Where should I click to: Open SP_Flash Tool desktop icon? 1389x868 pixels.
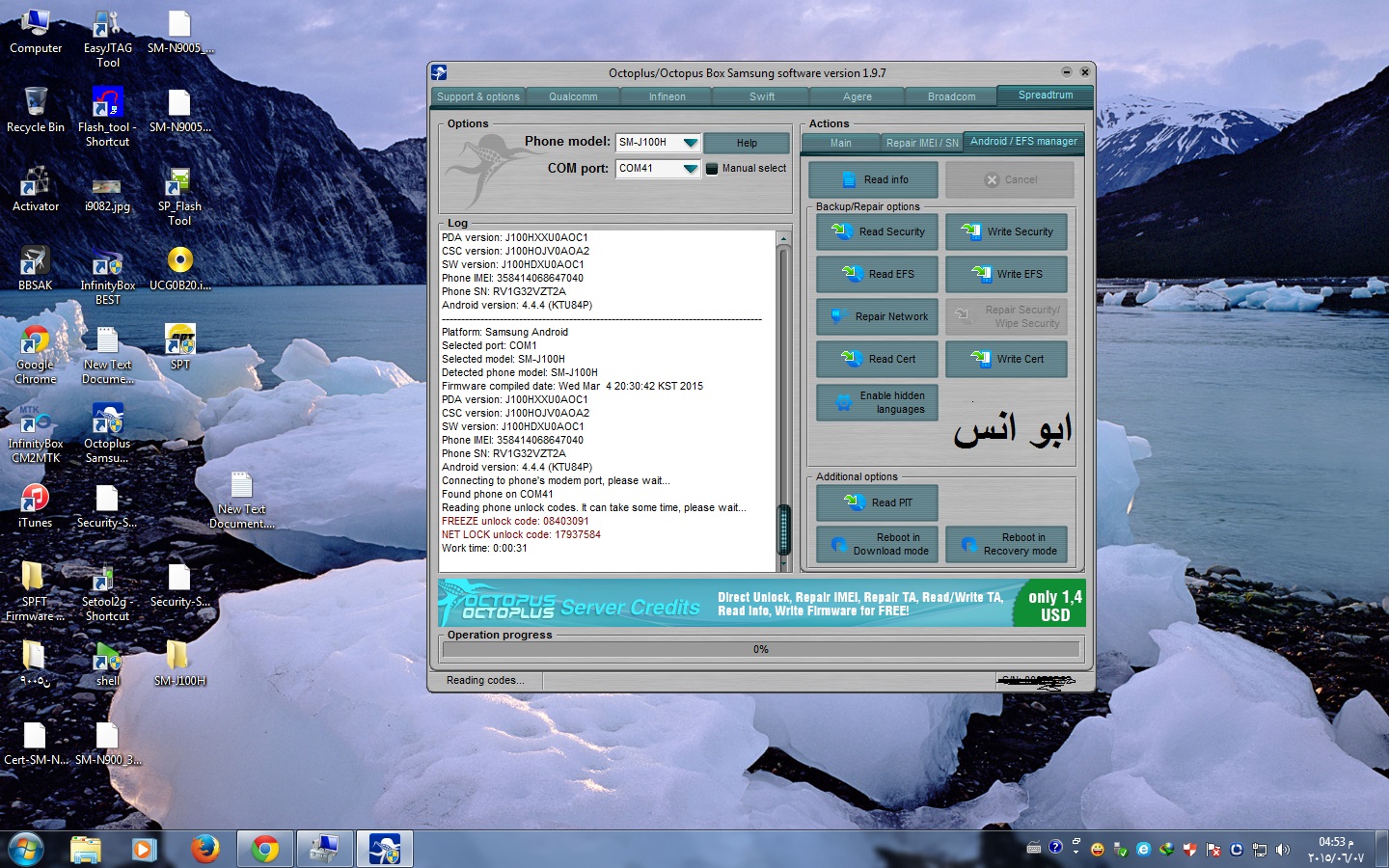(x=179, y=197)
